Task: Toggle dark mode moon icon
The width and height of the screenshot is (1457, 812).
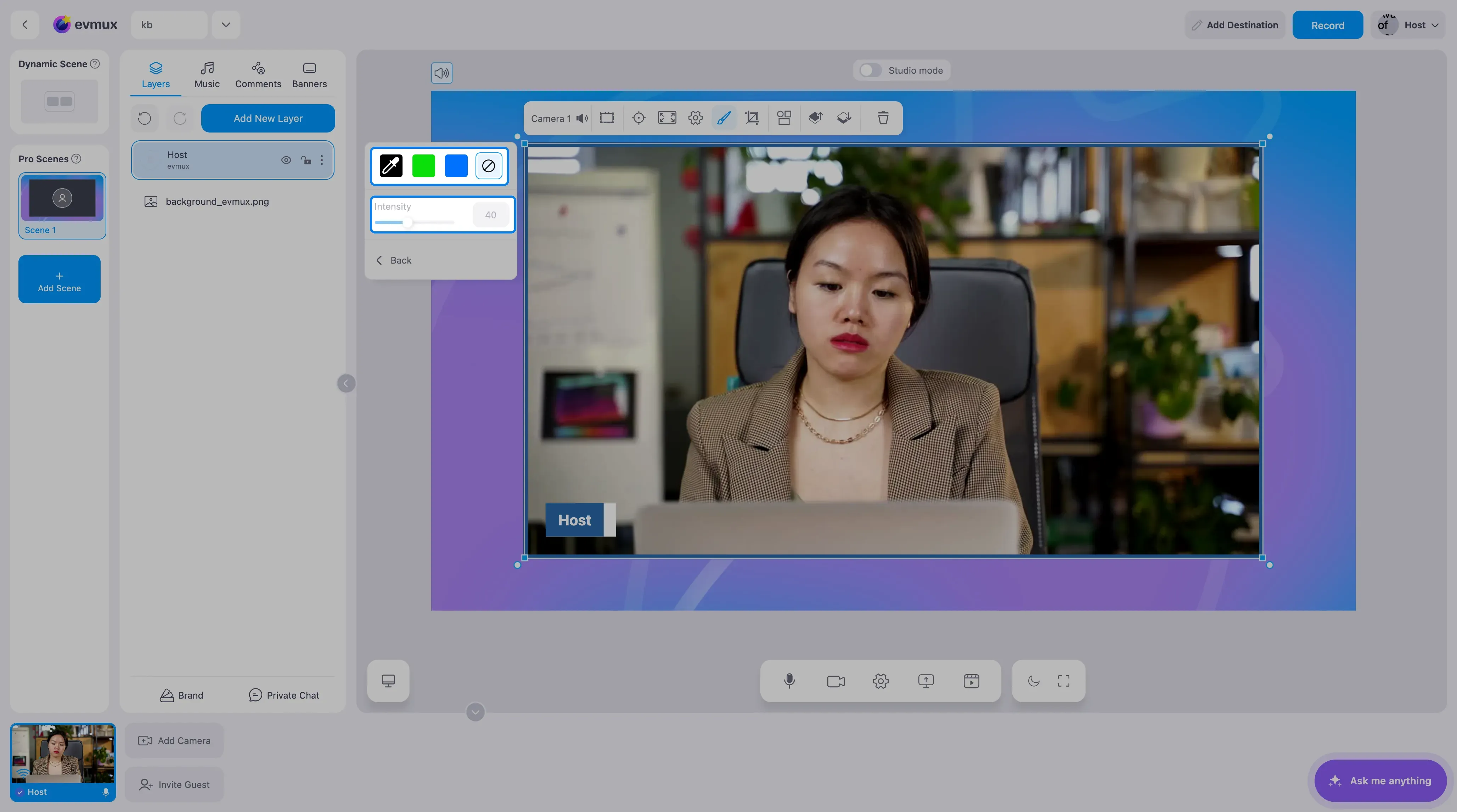Action: (1033, 681)
